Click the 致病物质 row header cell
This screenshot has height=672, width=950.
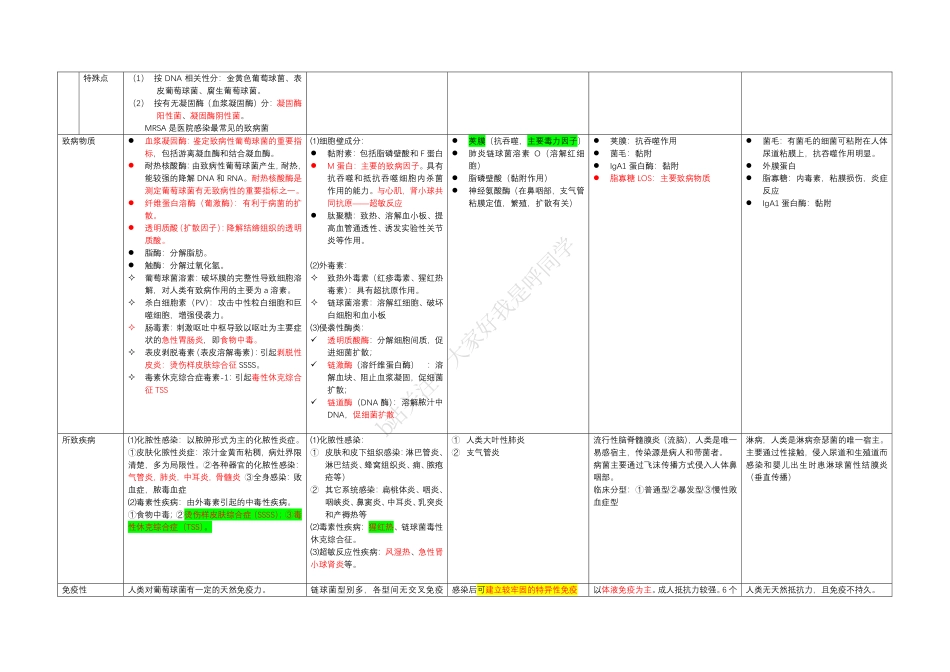point(79,141)
